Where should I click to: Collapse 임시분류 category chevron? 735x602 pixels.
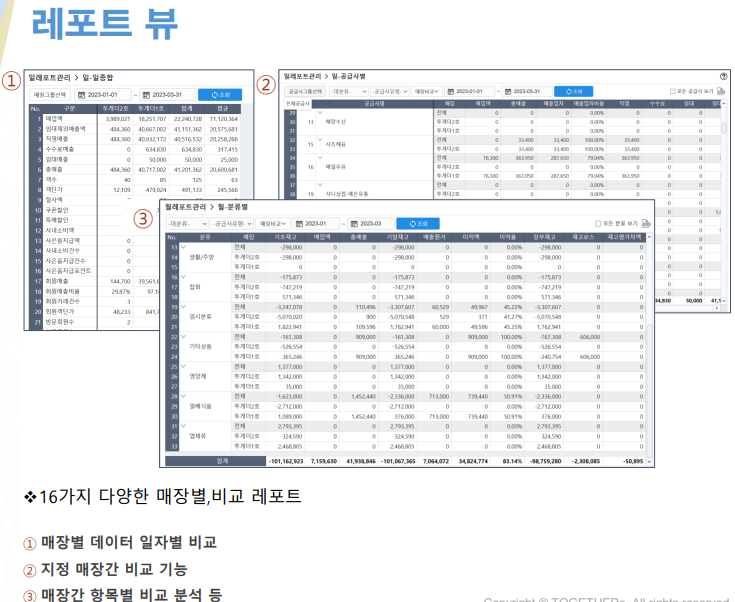click(x=183, y=307)
